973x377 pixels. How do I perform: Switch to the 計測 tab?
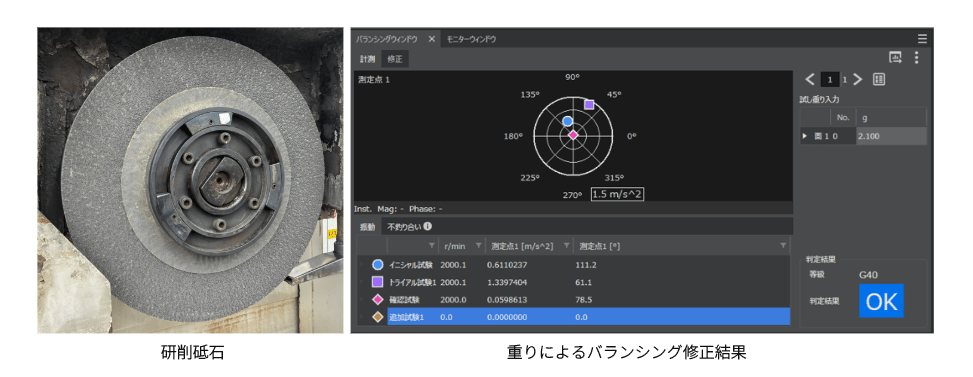click(367, 59)
